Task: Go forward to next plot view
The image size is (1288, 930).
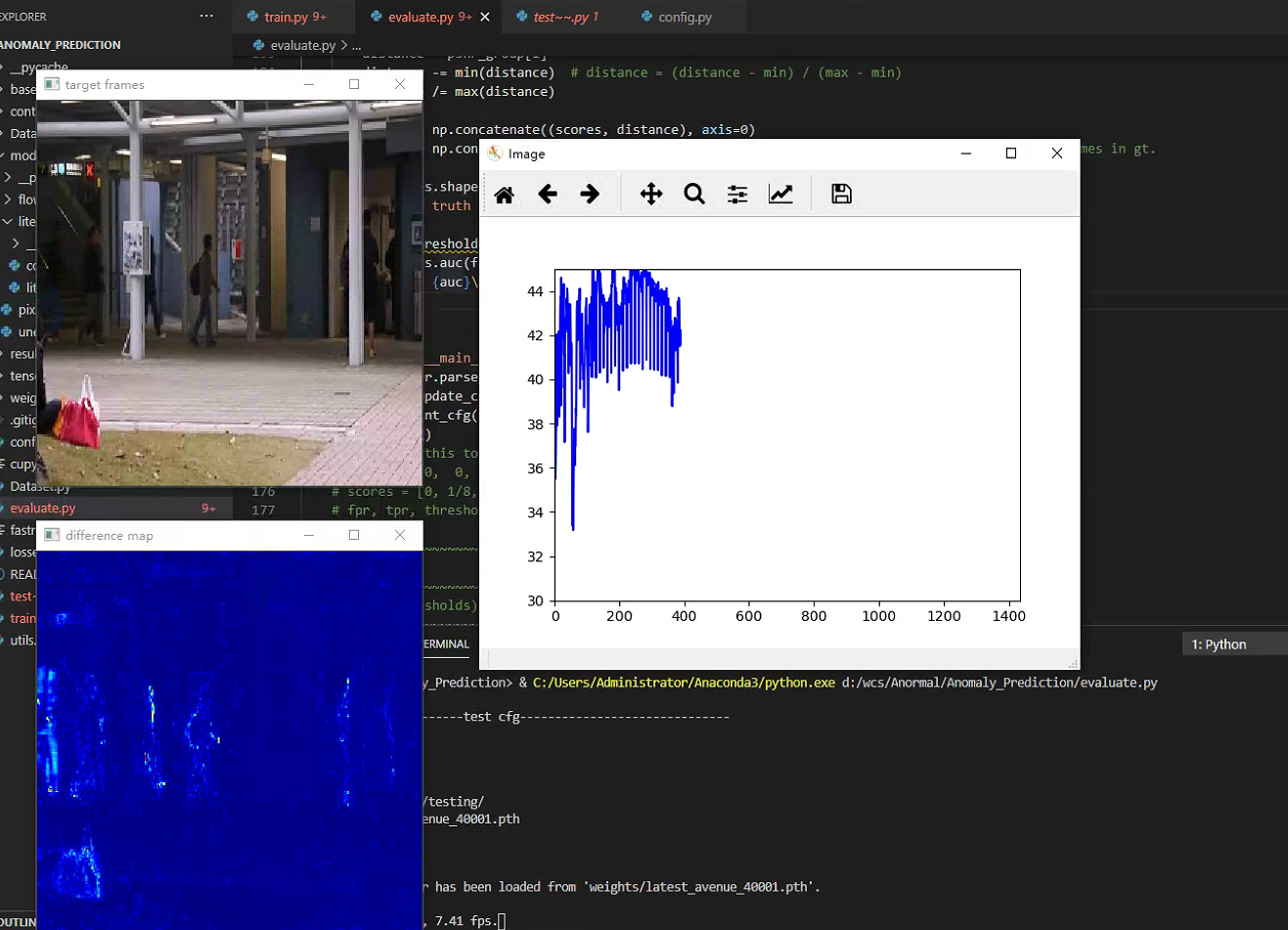Action: pyautogui.click(x=590, y=194)
